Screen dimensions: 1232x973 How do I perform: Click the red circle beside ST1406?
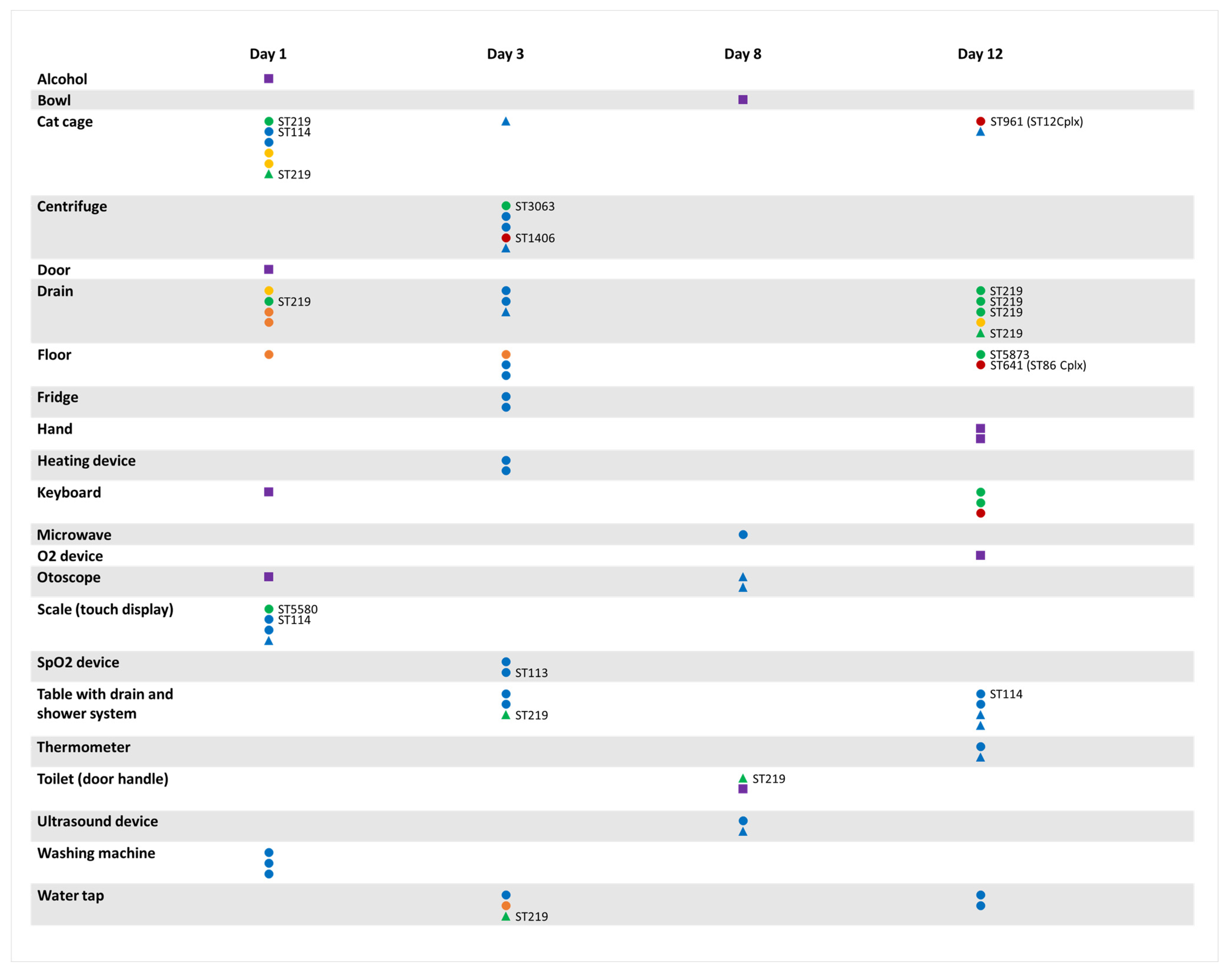click(x=506, y=238)
